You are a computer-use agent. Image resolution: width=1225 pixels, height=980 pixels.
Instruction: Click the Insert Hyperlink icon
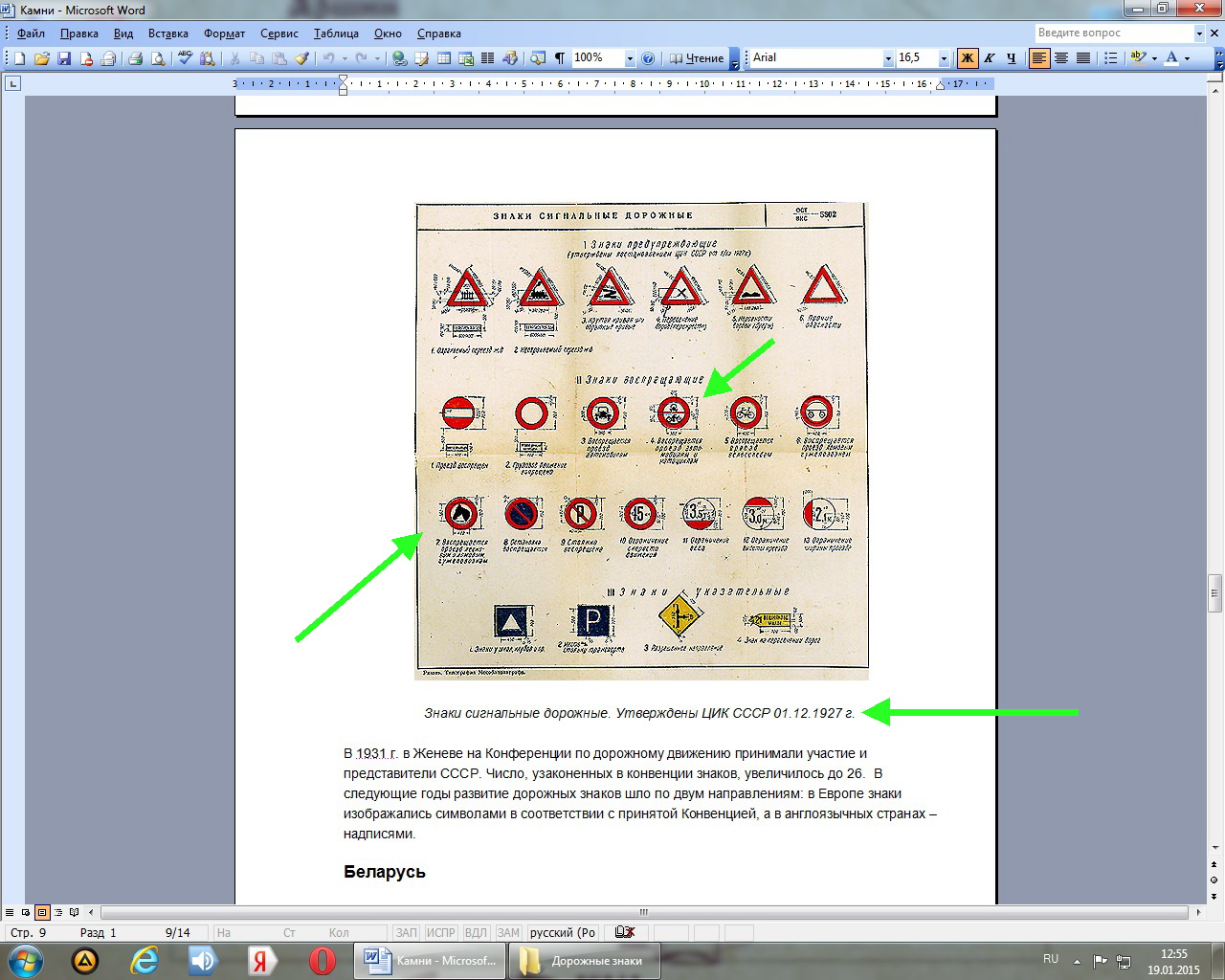pos(399,58)
